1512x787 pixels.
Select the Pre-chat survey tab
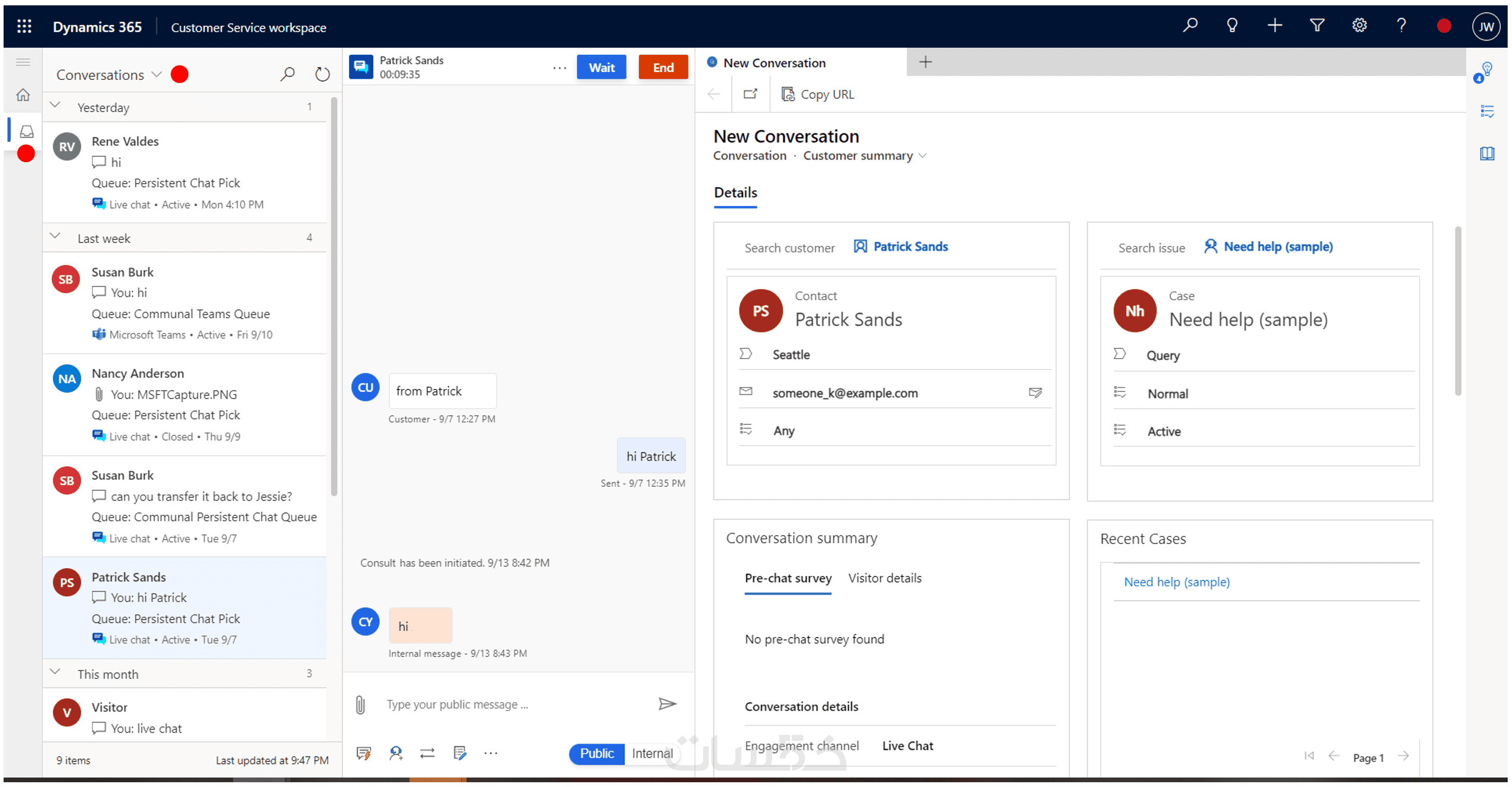tap(788, 578)
